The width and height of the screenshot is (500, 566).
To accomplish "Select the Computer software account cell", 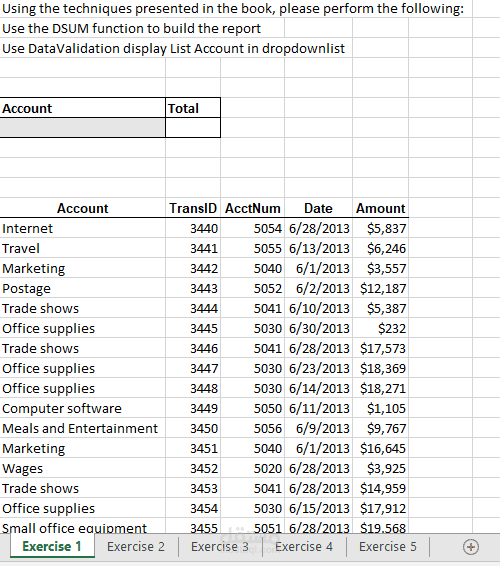I will (82, 408).
